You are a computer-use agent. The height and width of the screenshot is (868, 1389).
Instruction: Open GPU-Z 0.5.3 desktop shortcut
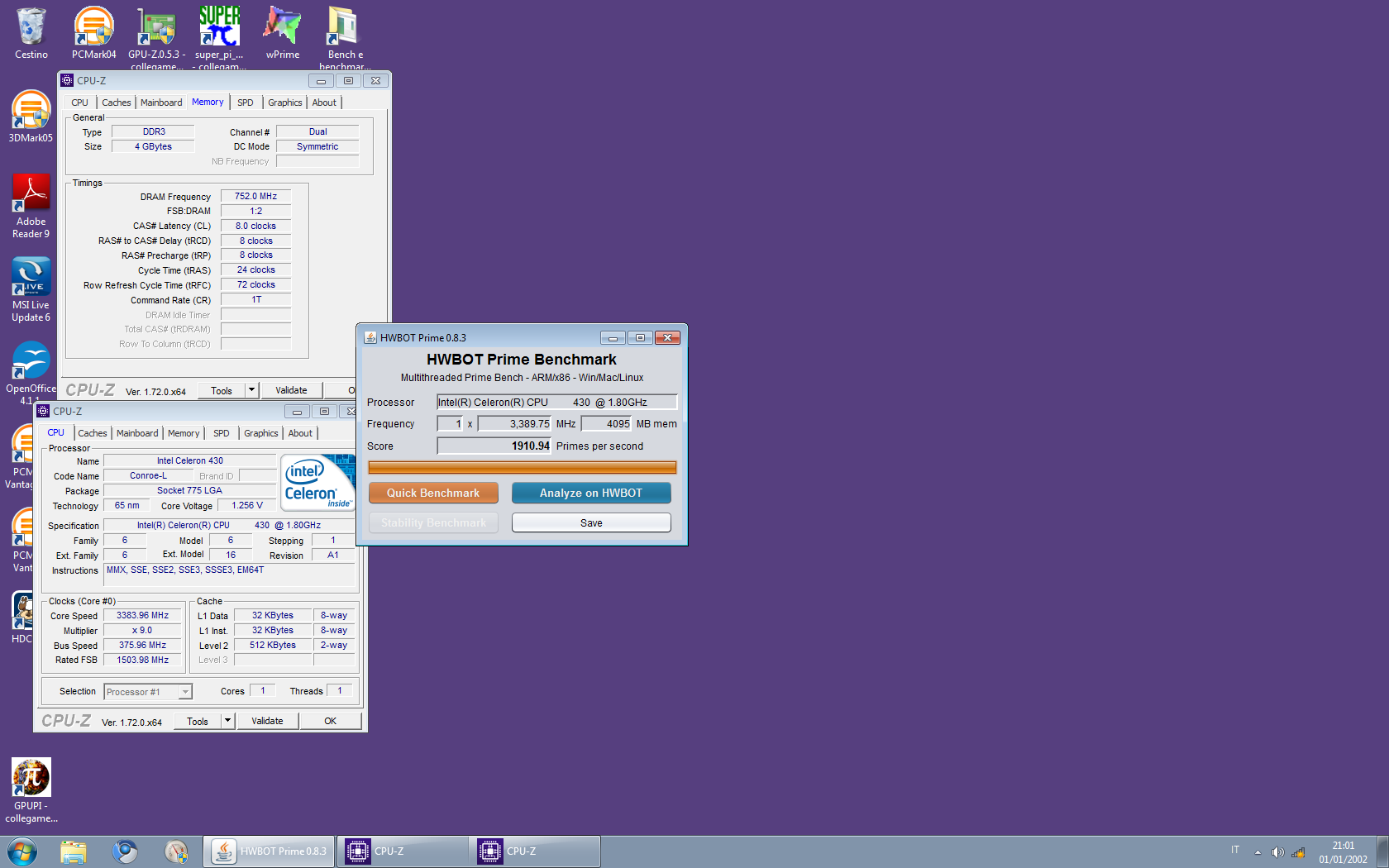(x=156, y=37)
